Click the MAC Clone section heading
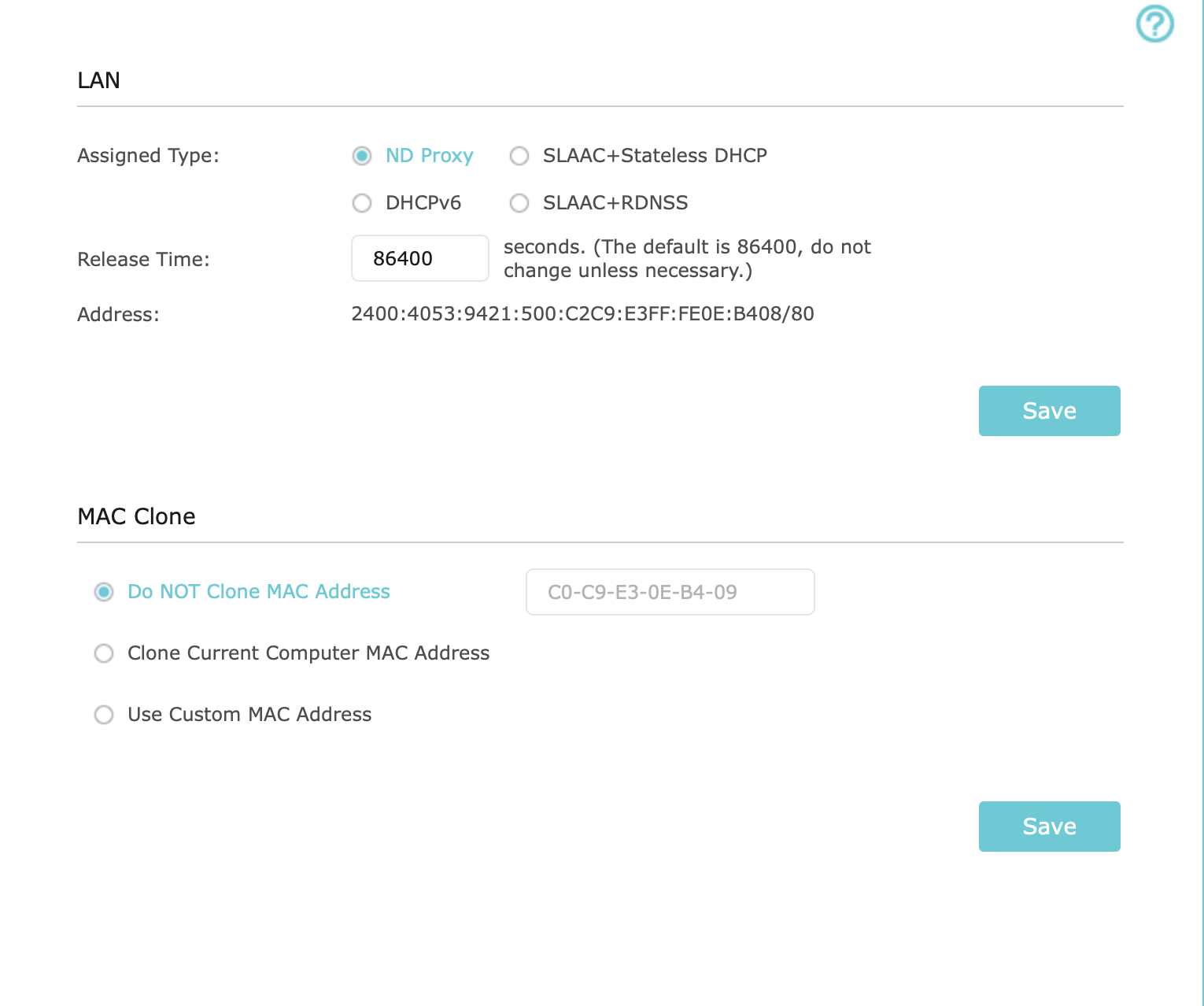This screenshot has width=1204, height=1006. (136, 516)
